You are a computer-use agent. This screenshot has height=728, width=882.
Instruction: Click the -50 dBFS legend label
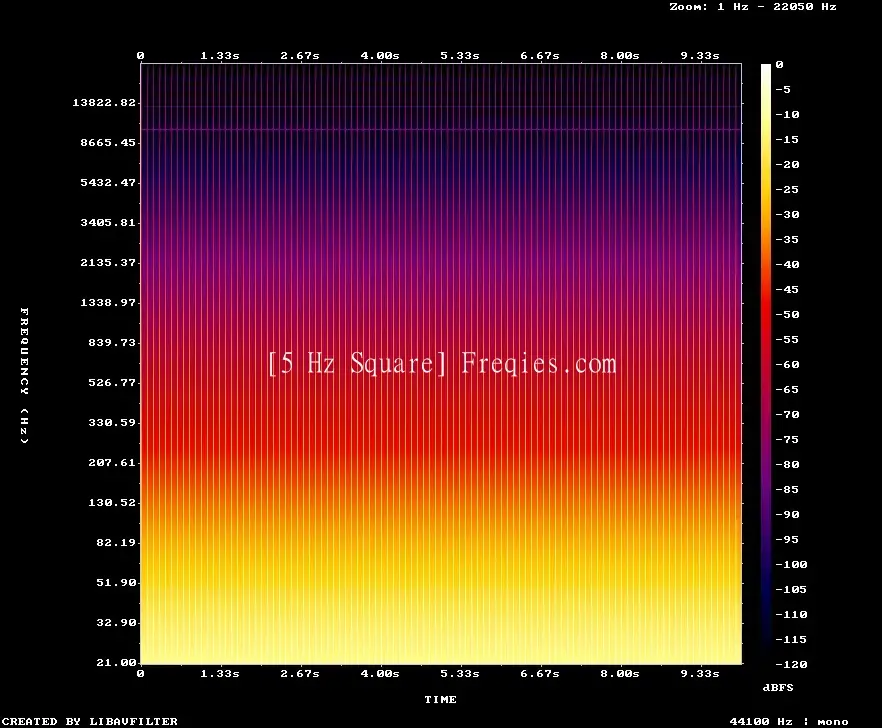coord(787,314)
